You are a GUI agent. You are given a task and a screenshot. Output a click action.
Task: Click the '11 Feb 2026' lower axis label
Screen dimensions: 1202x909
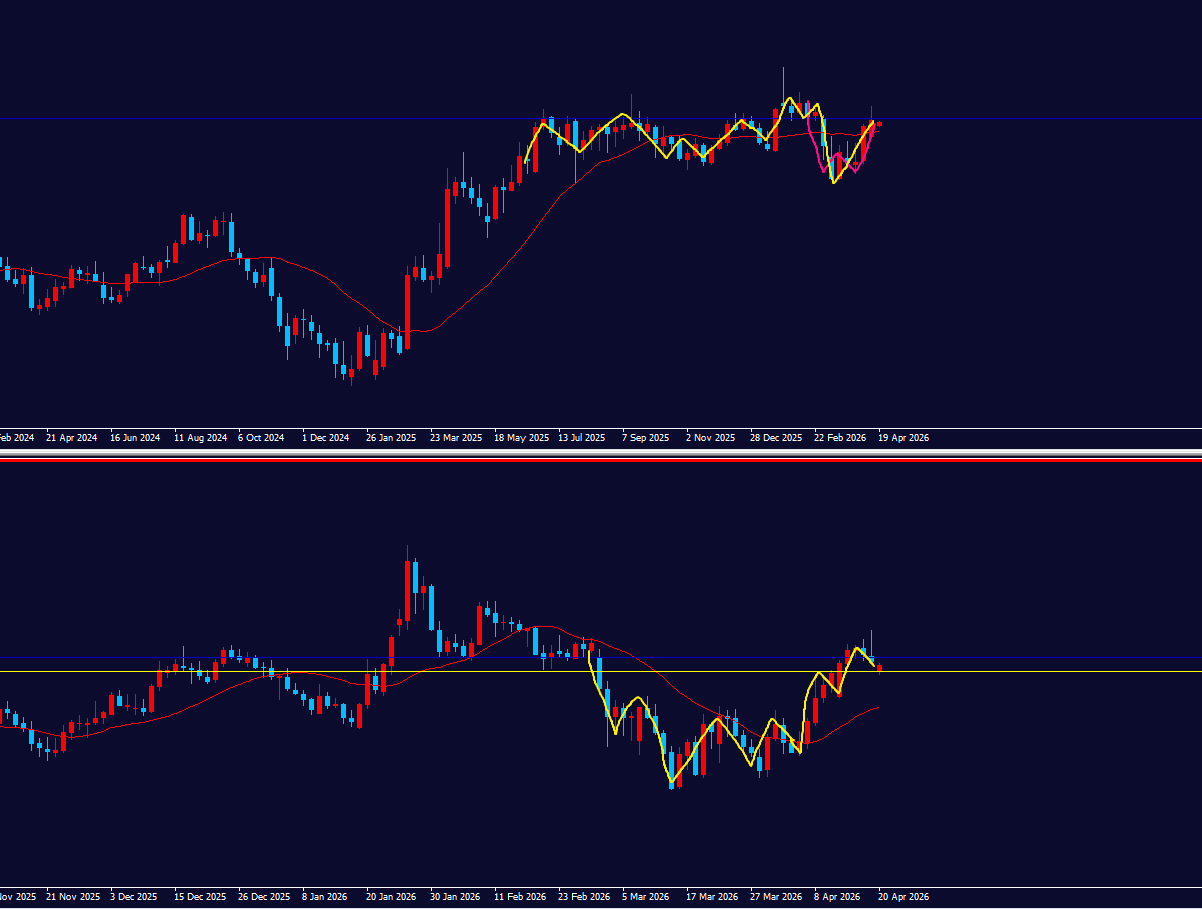coord(520,897)
